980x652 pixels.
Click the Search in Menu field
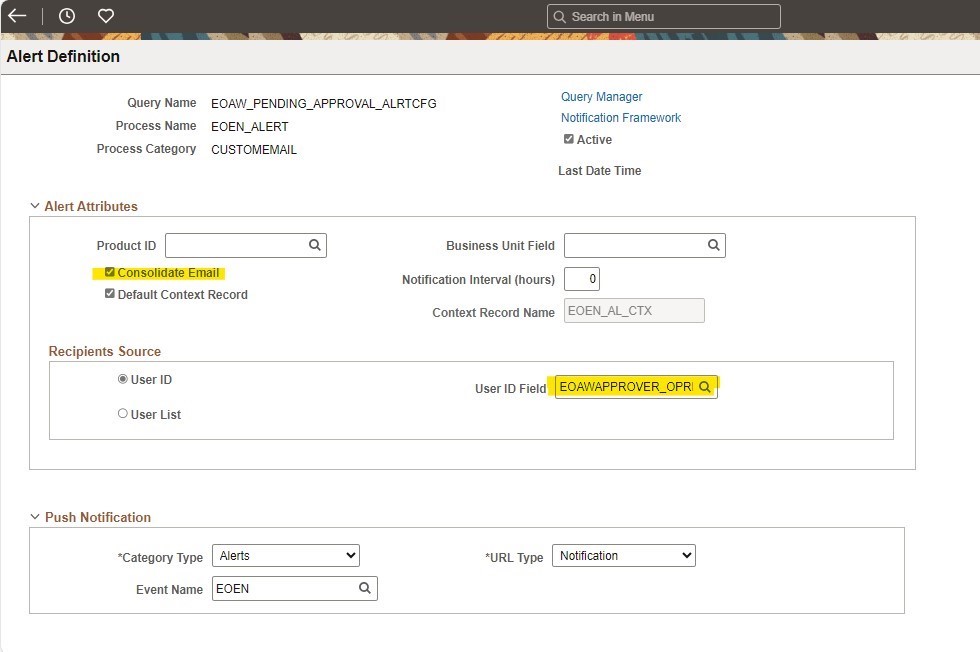pyautogui.click(x=663, y=16)
